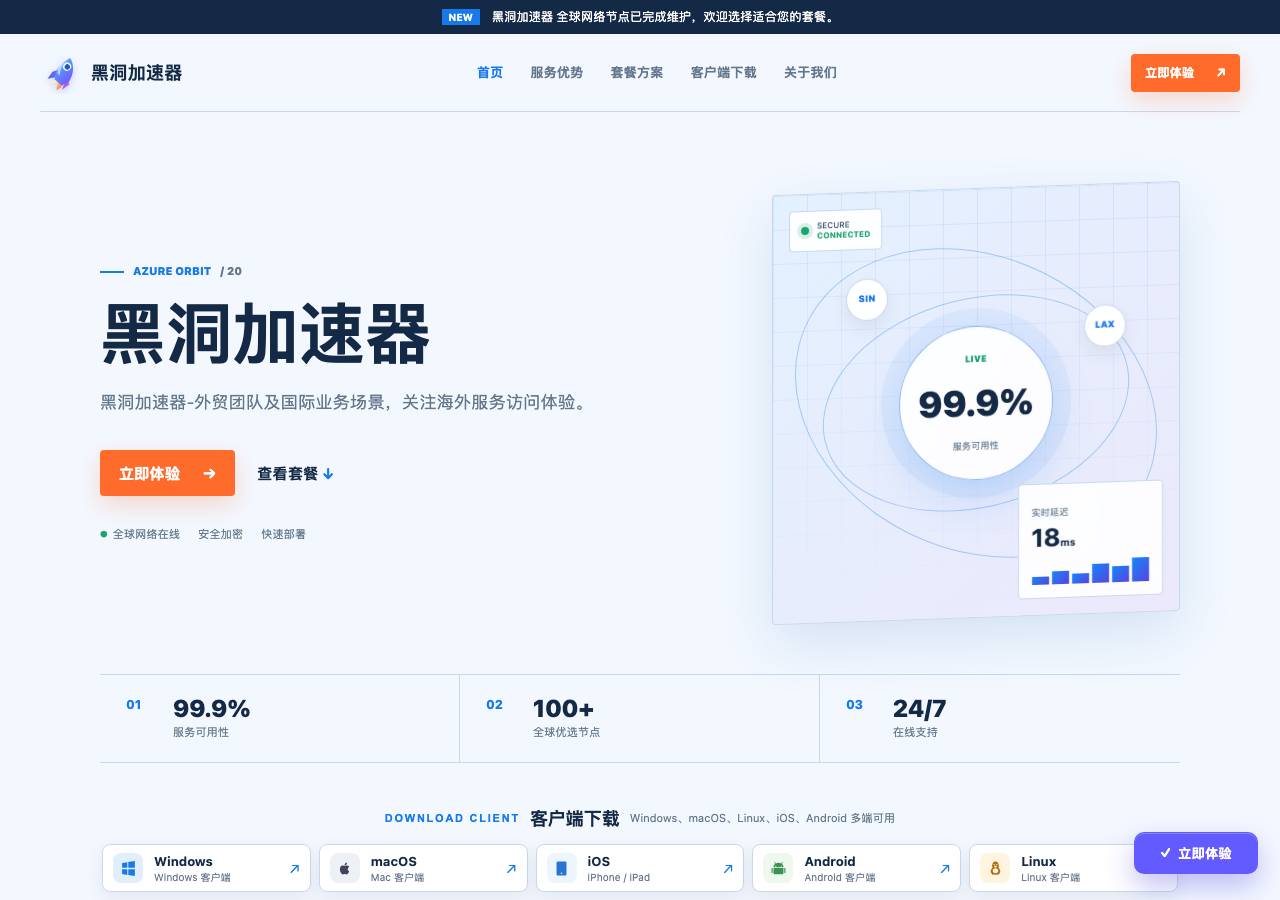The height and width of the screenshot is (900, 1280).
Task: Click the large 黑洞加速器 hero heading
Action: click(266, 334)
